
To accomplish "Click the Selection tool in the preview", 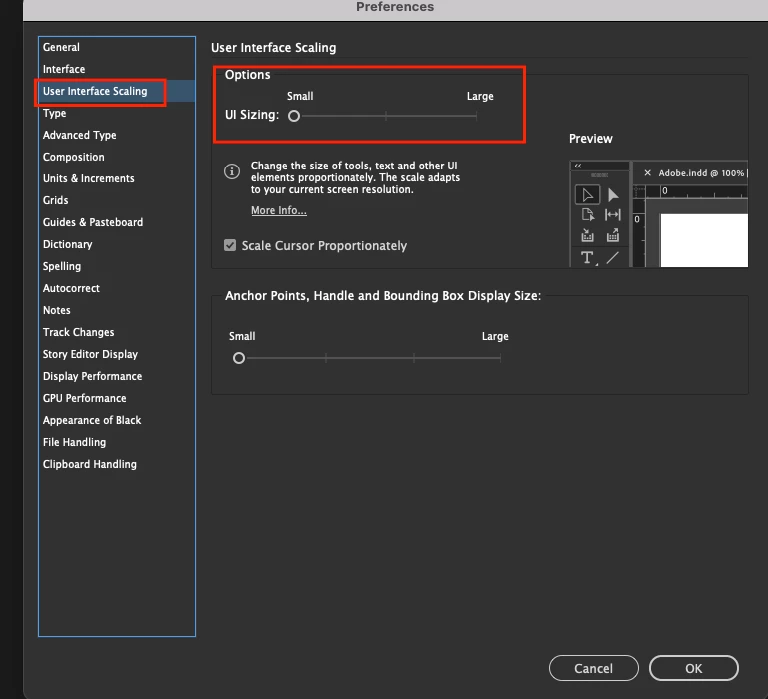I will [587, 195].
